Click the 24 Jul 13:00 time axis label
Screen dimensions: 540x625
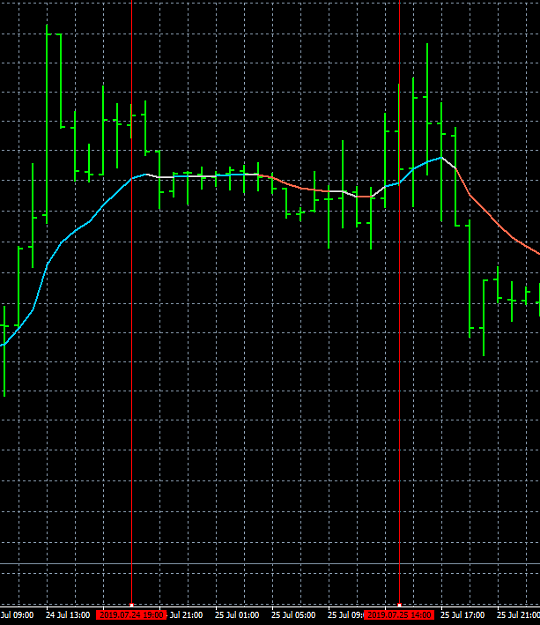point(68,615)
